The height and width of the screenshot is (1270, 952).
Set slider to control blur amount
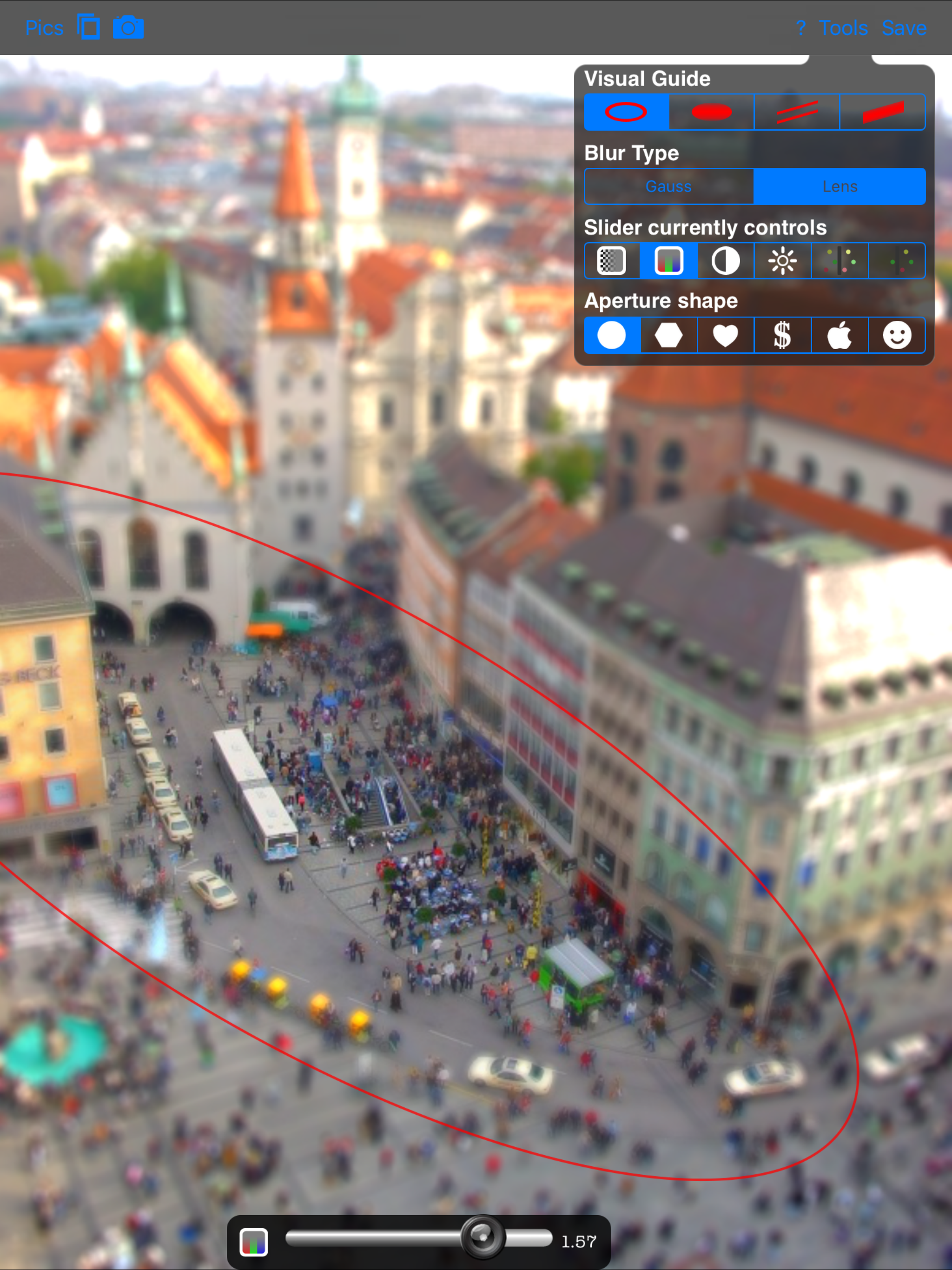pyautogui.click(x=612, y=261)
